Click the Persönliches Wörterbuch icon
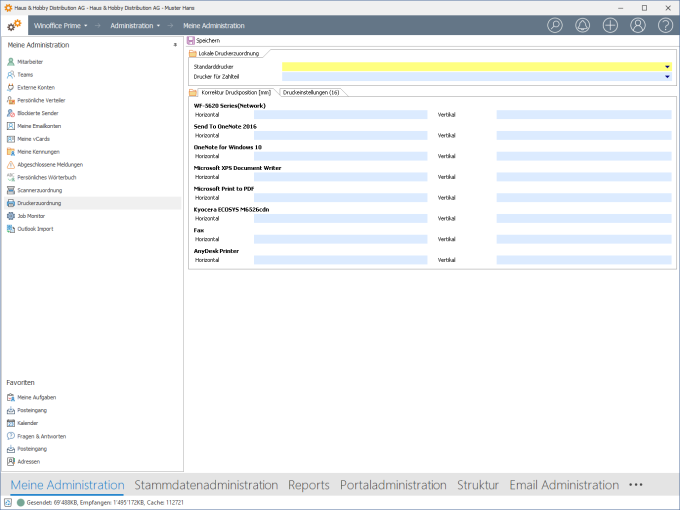Image resolution: width=680 pixels, height=510 pixels. click(x=11, y=177)
